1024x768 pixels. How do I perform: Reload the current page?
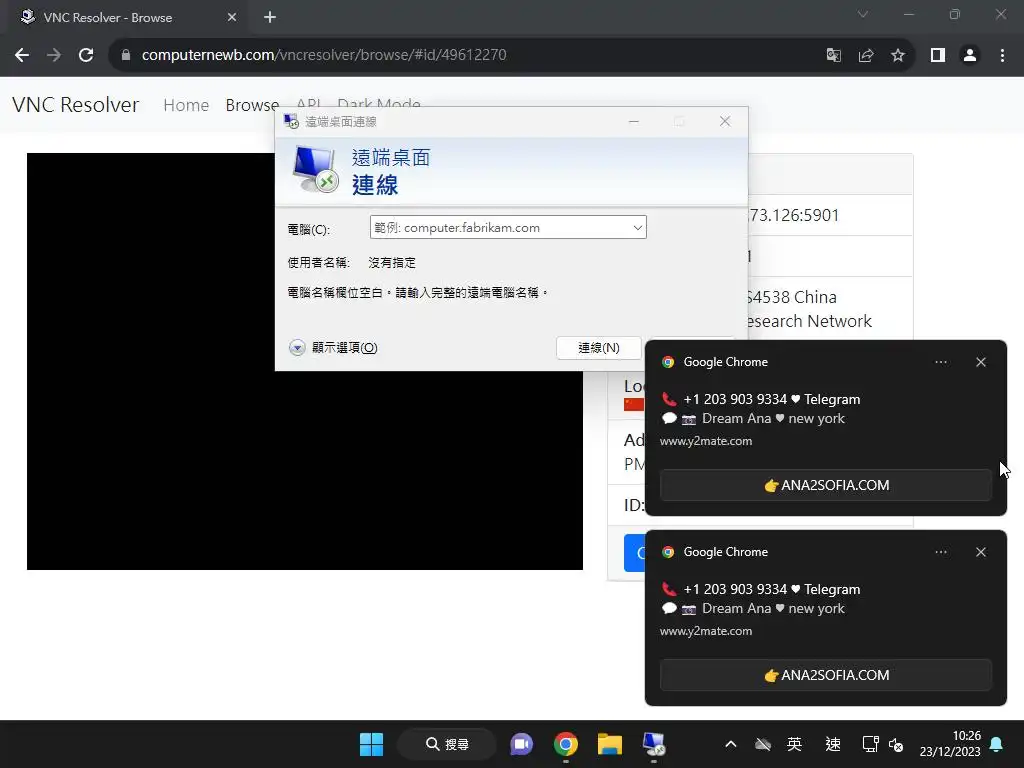click(x=86, y=55)
